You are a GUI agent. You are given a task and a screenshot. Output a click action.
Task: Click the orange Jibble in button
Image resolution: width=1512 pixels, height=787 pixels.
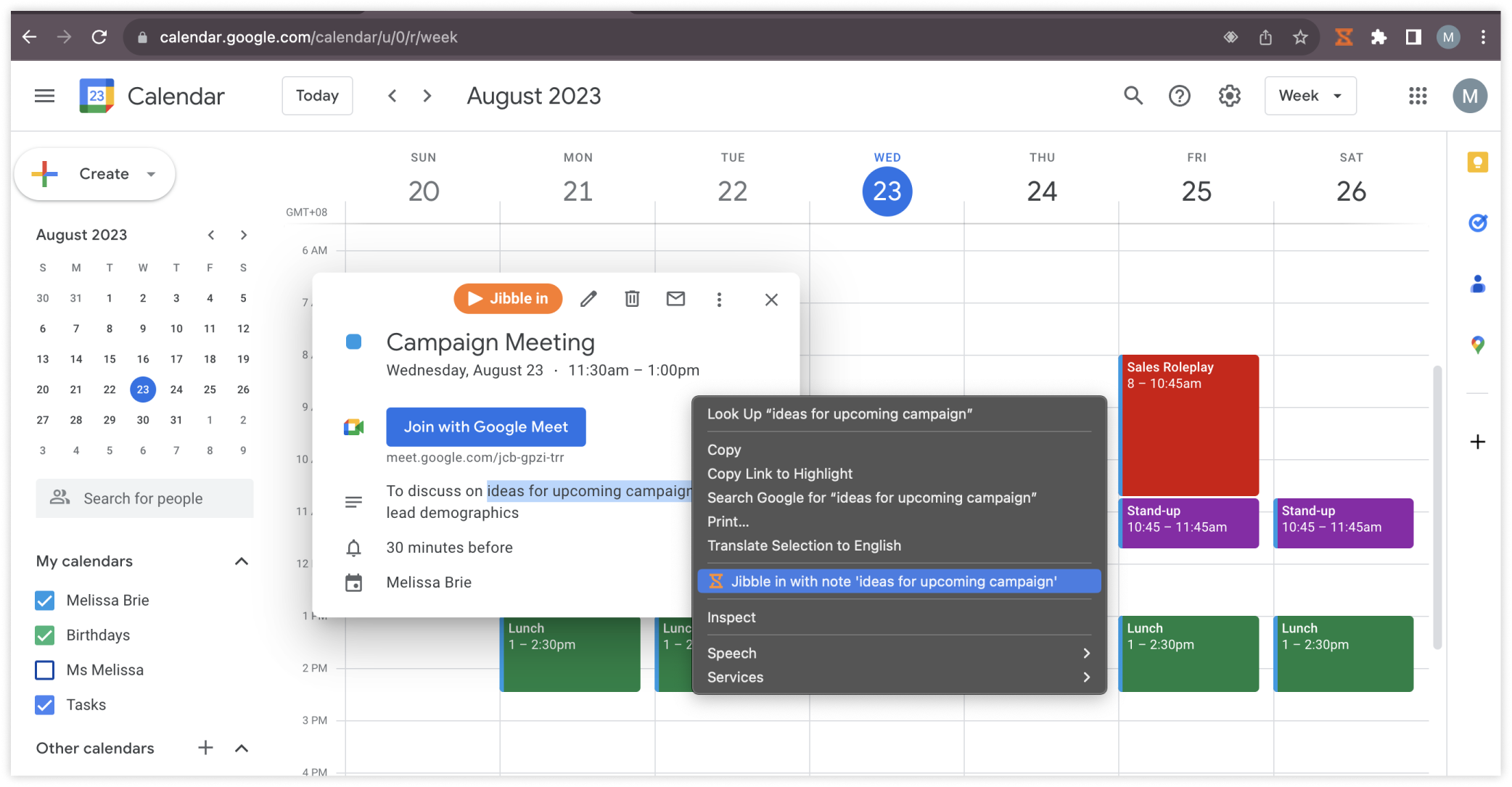508,299
